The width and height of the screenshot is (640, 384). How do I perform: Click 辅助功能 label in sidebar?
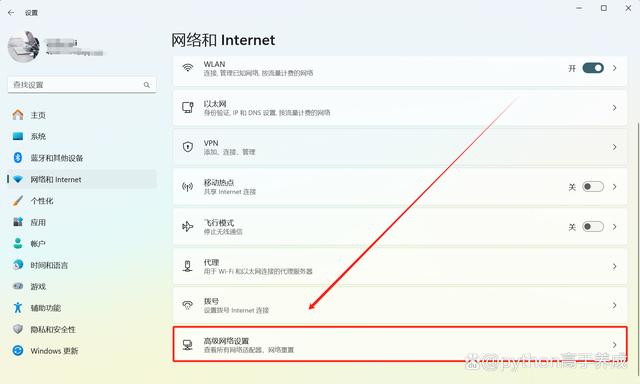coord(46,308)
